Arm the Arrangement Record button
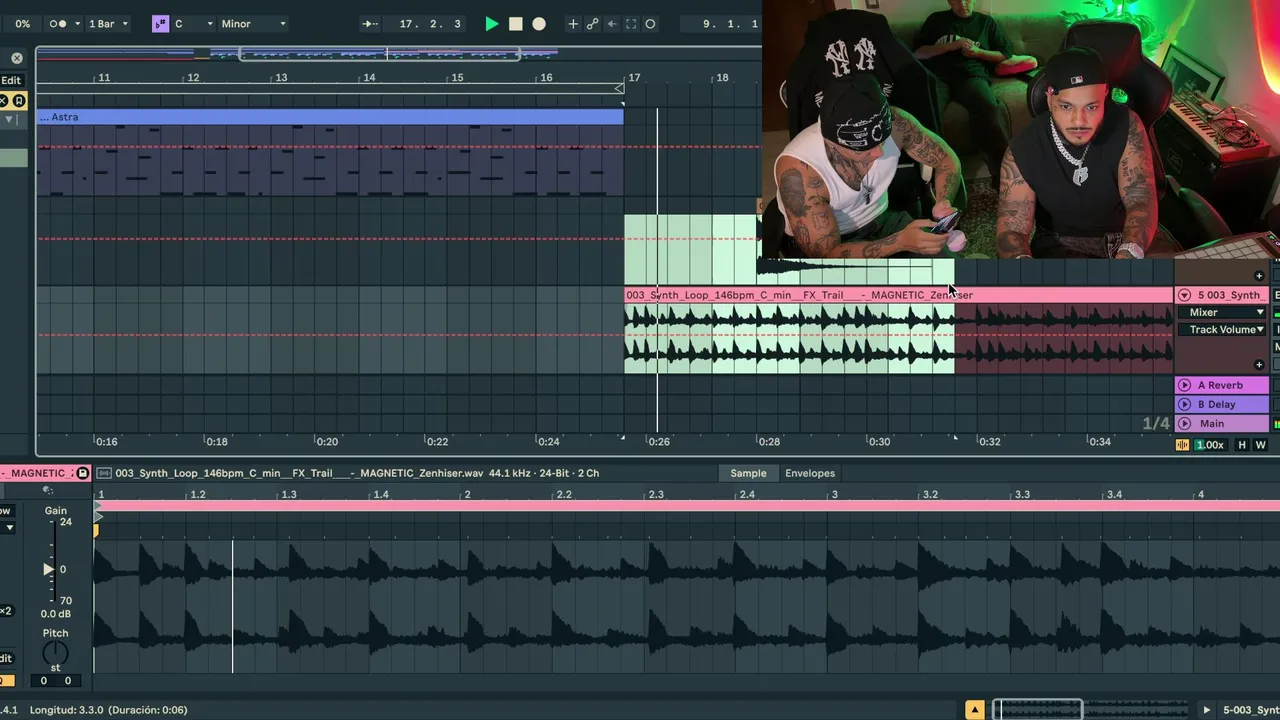Image resolution: width=1280 pixels, height=720 pixels. pyautogui.click(x=539, y=24)
